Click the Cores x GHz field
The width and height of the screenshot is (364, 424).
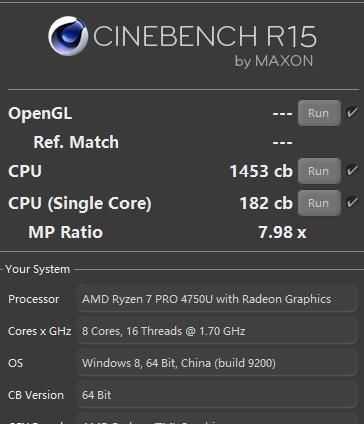(x=217, y=331)
